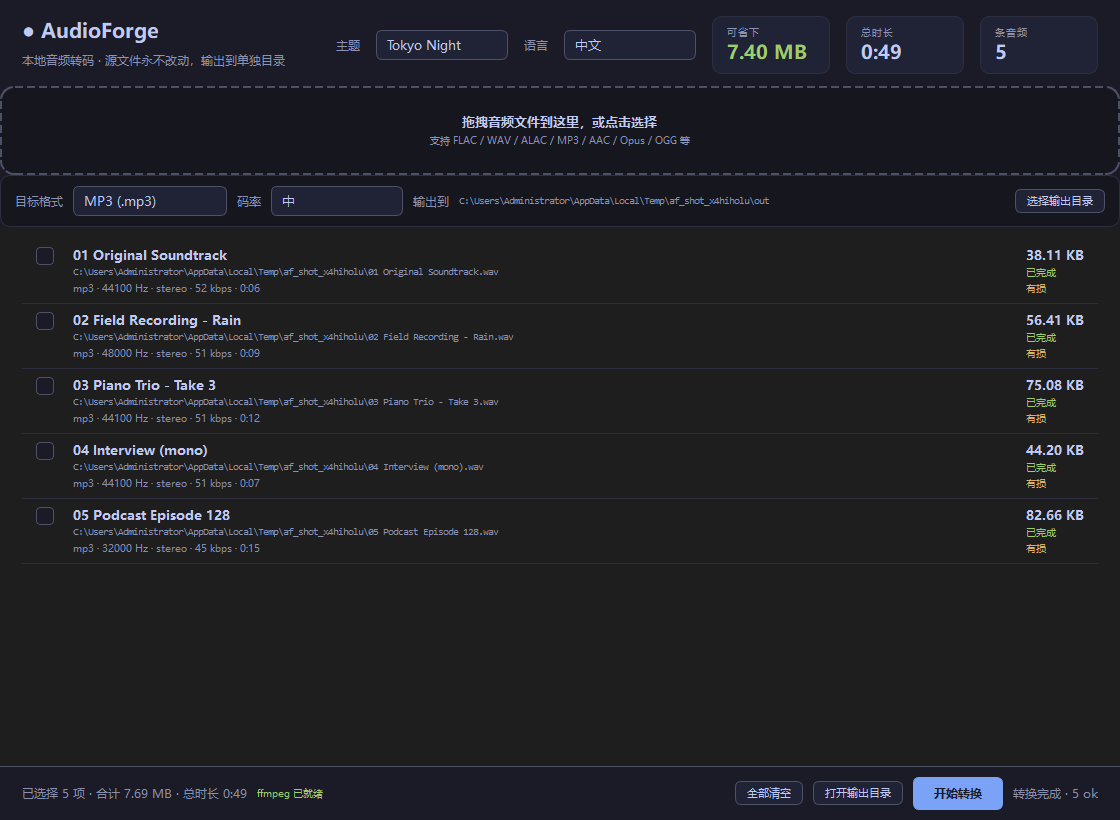The height and width of the screenshot is (820, 1120).
Task: Select the title 03 Piano Trio - Take 3
Action: (x=144, y=385)
